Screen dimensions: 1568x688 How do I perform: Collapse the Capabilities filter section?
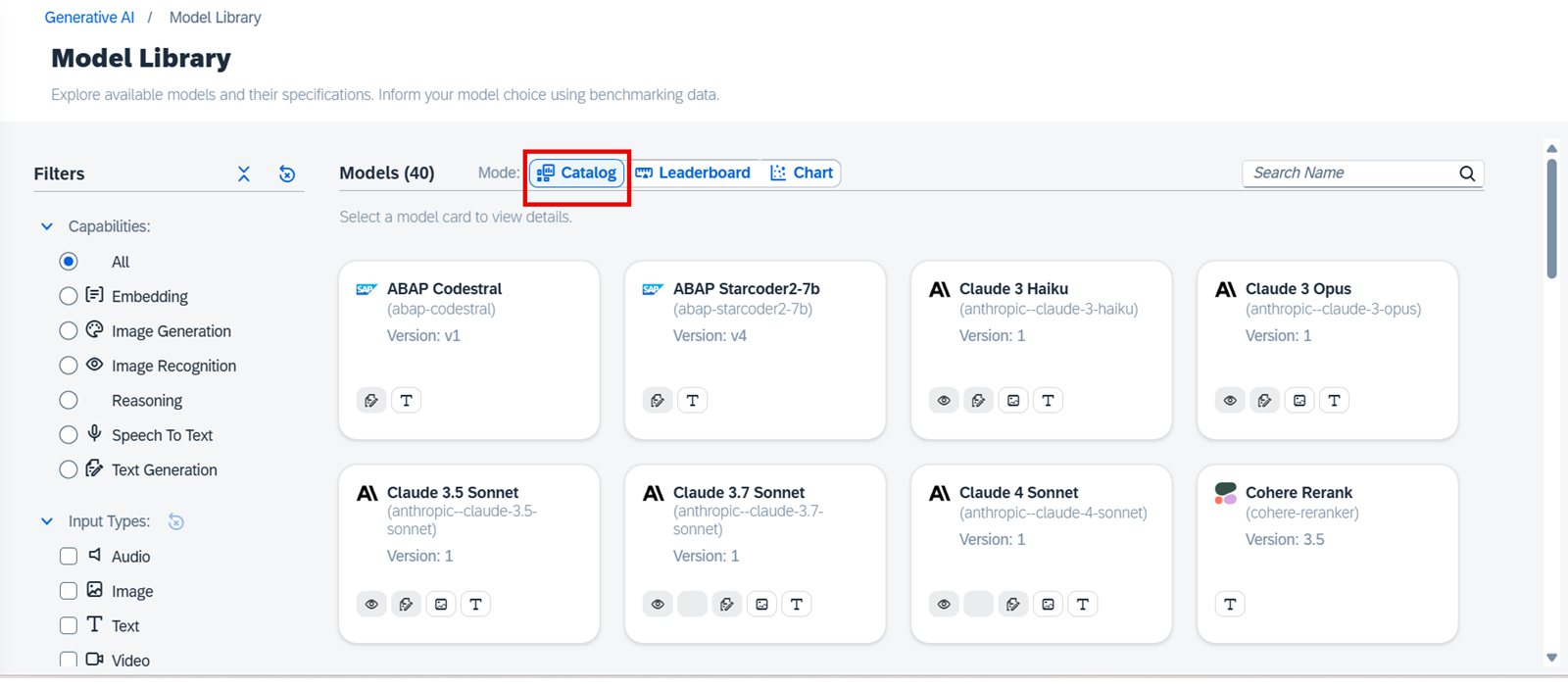pyautogui.click(x=47, y=226)
